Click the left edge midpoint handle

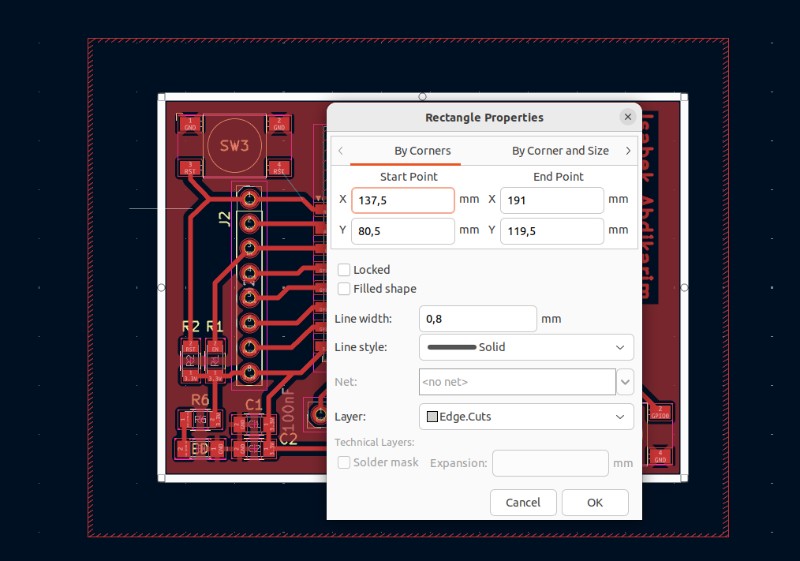[x=161, y=288]
